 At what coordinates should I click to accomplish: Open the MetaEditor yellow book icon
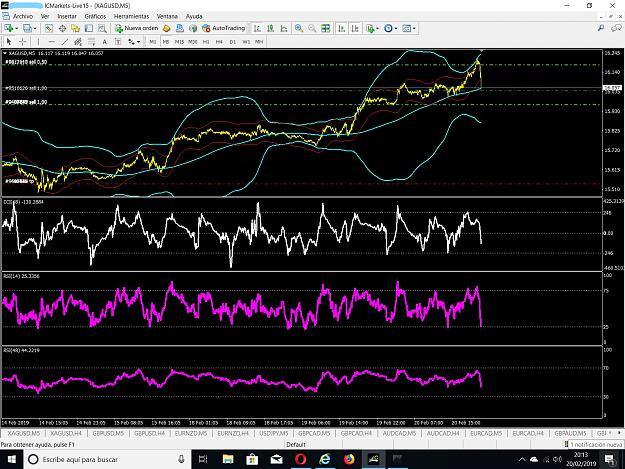167,28
